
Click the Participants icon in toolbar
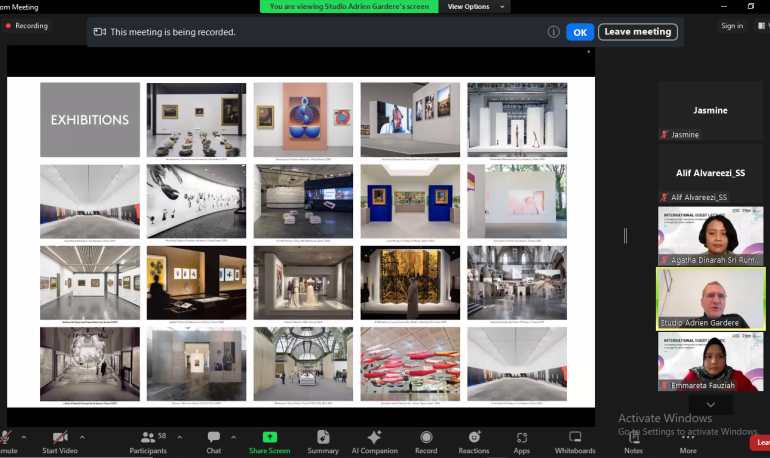[x=148, y=437]
